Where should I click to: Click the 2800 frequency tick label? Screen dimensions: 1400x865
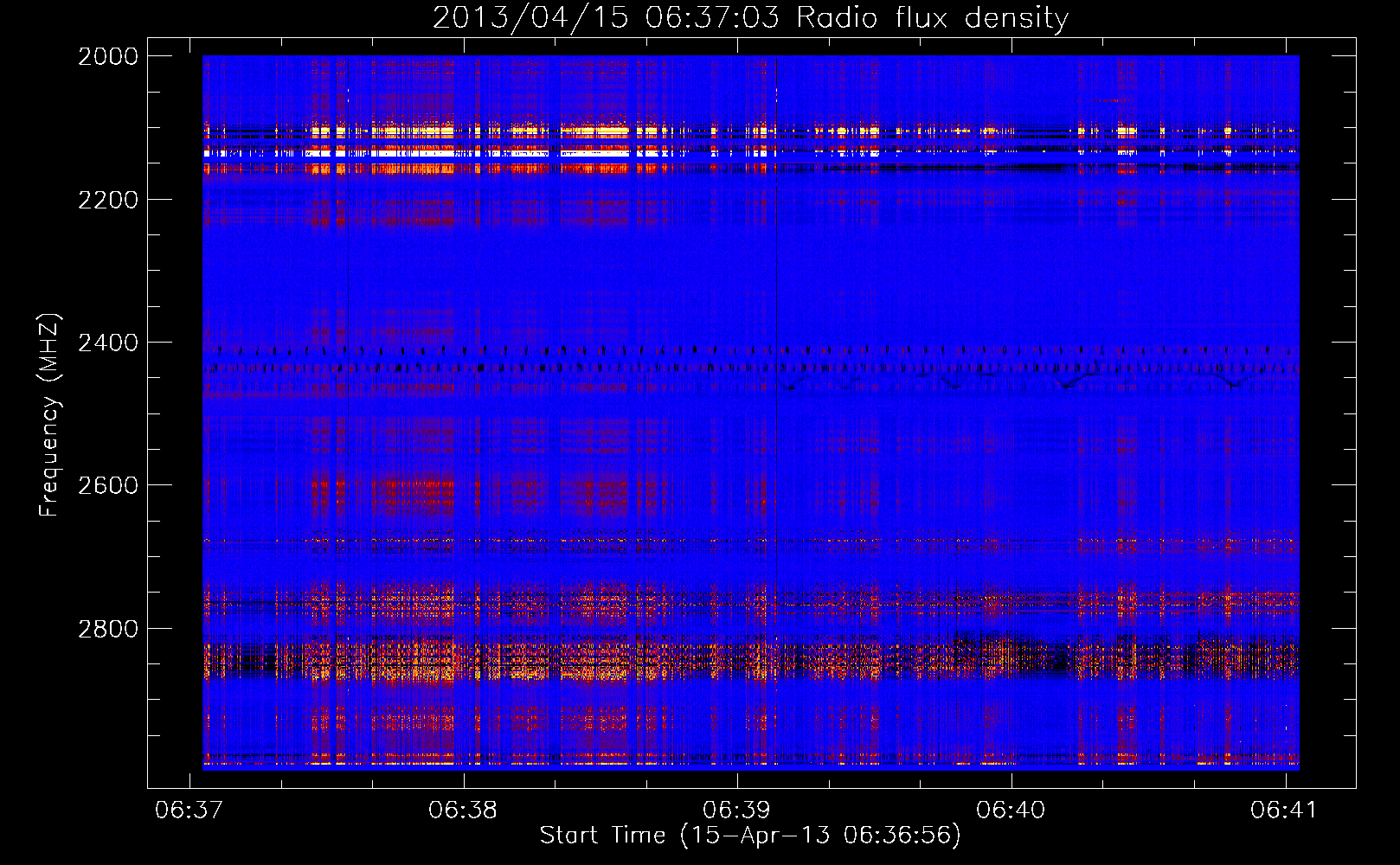pyautogui.click(x=108, y=629)
